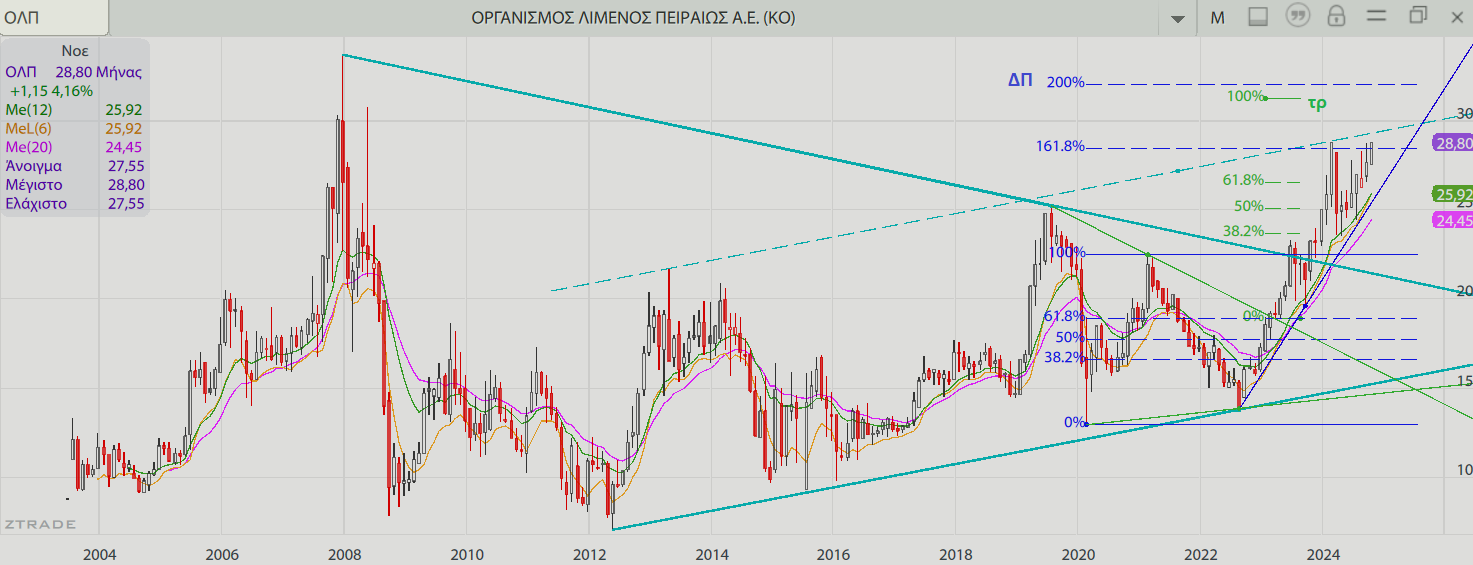Click the green 38.2% retracement label
This screenshot has width=1473, height=565.
point(1244,231)
